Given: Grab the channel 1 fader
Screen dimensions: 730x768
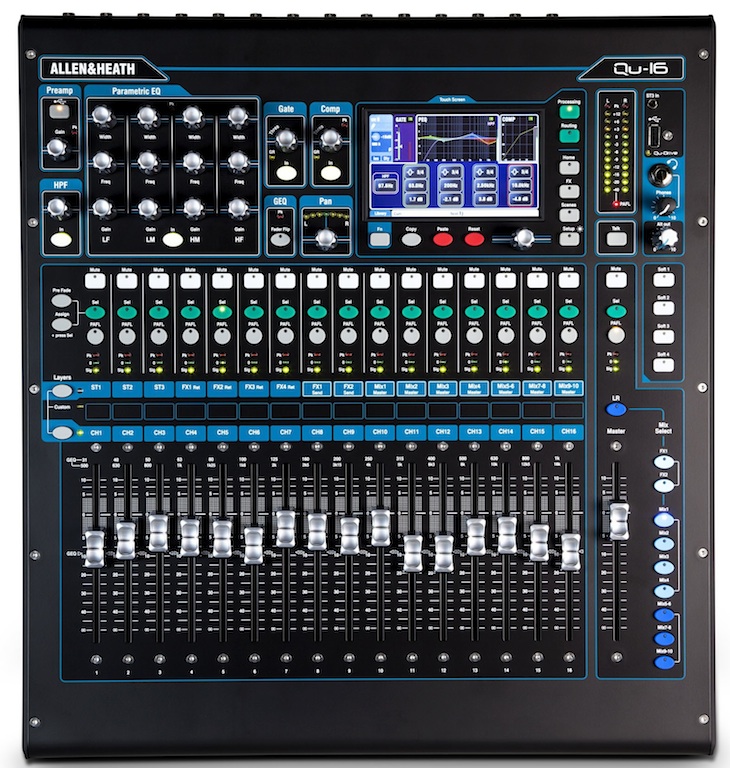Looking at the screenshot, I should (x=95, y=549).
